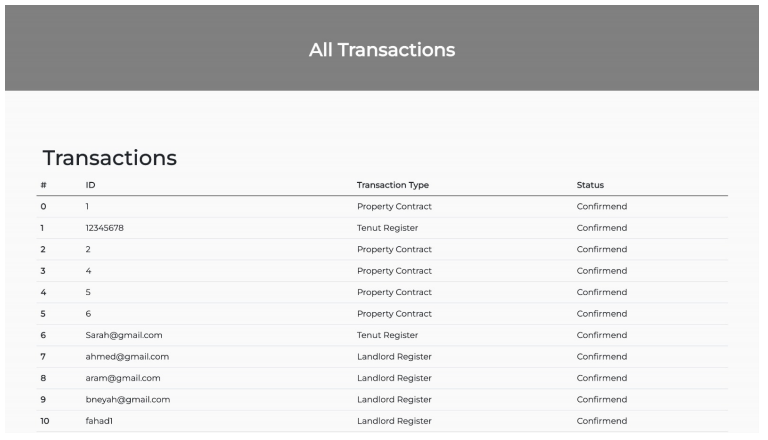The width and height of the screenshot is (768, 440).
Task: Select row number 3 index cell
Action: [x=43, y=271]
